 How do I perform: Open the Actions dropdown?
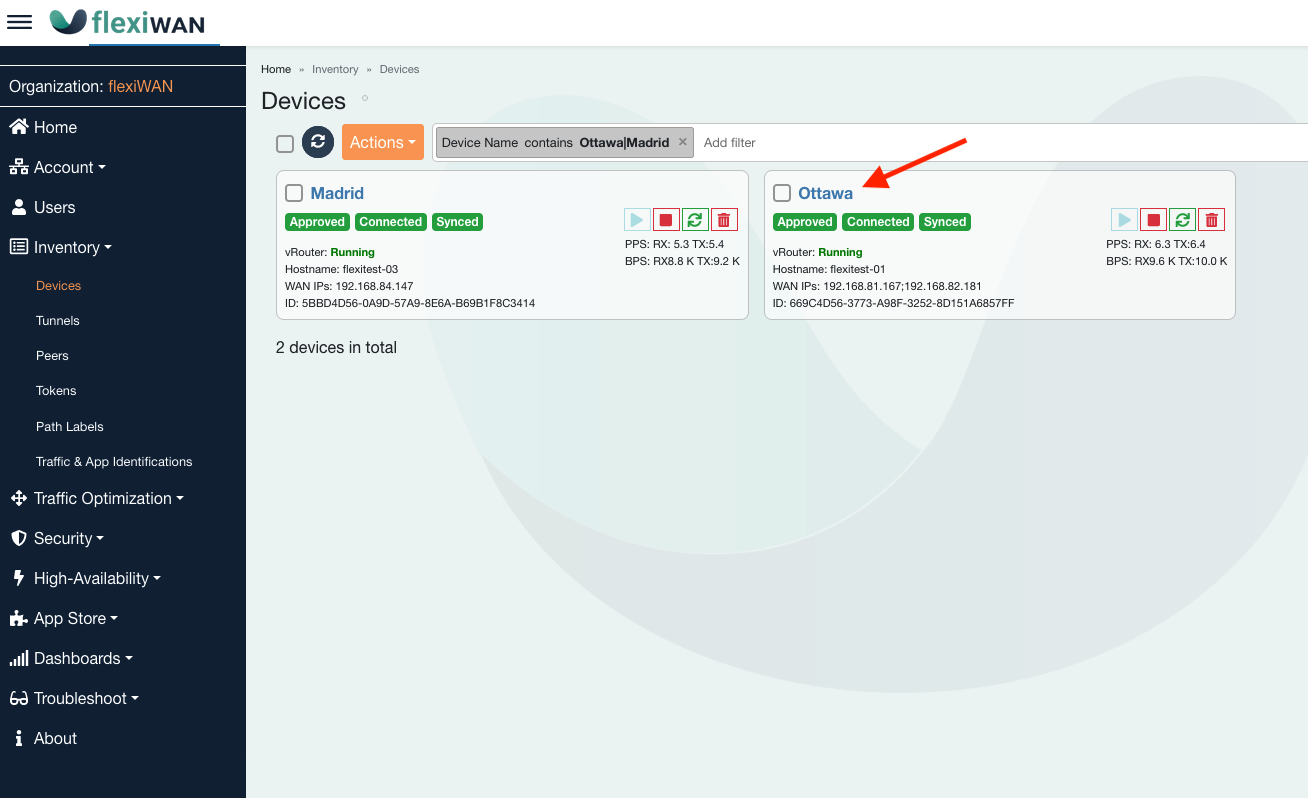coord(382,142)
